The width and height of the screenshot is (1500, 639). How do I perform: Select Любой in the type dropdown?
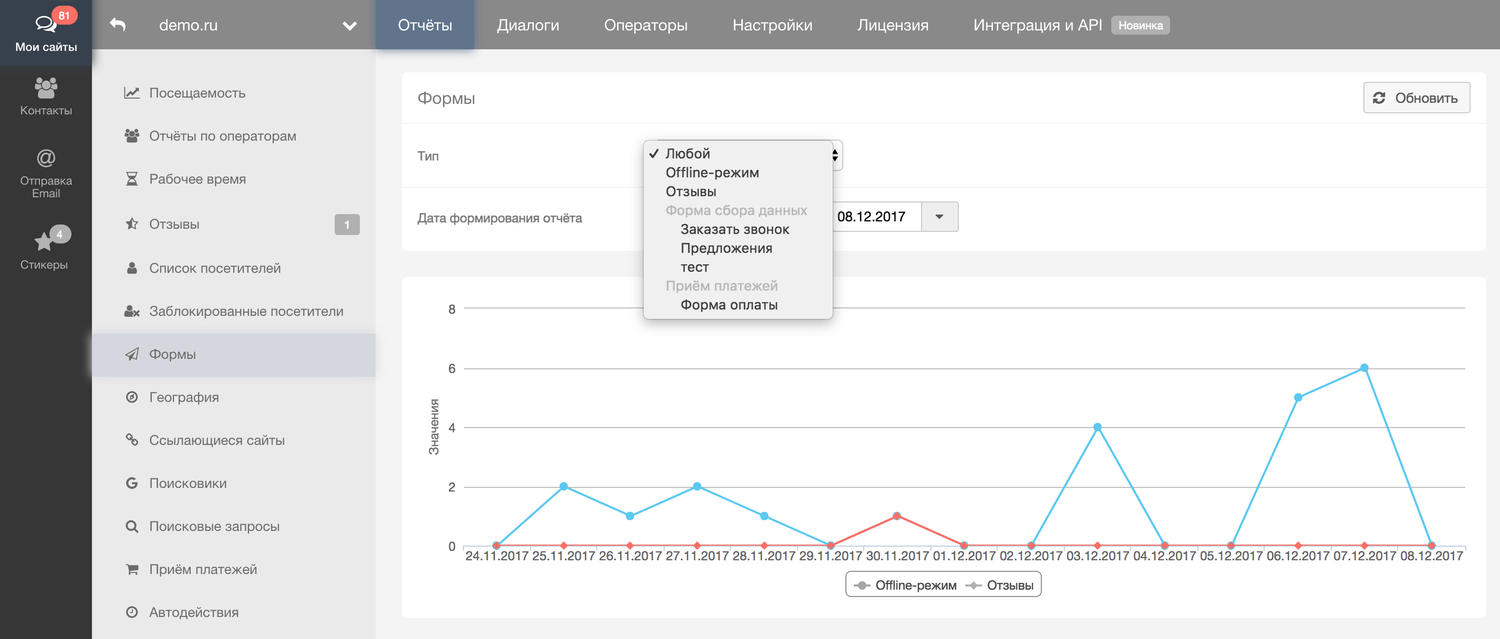(738, 154)
